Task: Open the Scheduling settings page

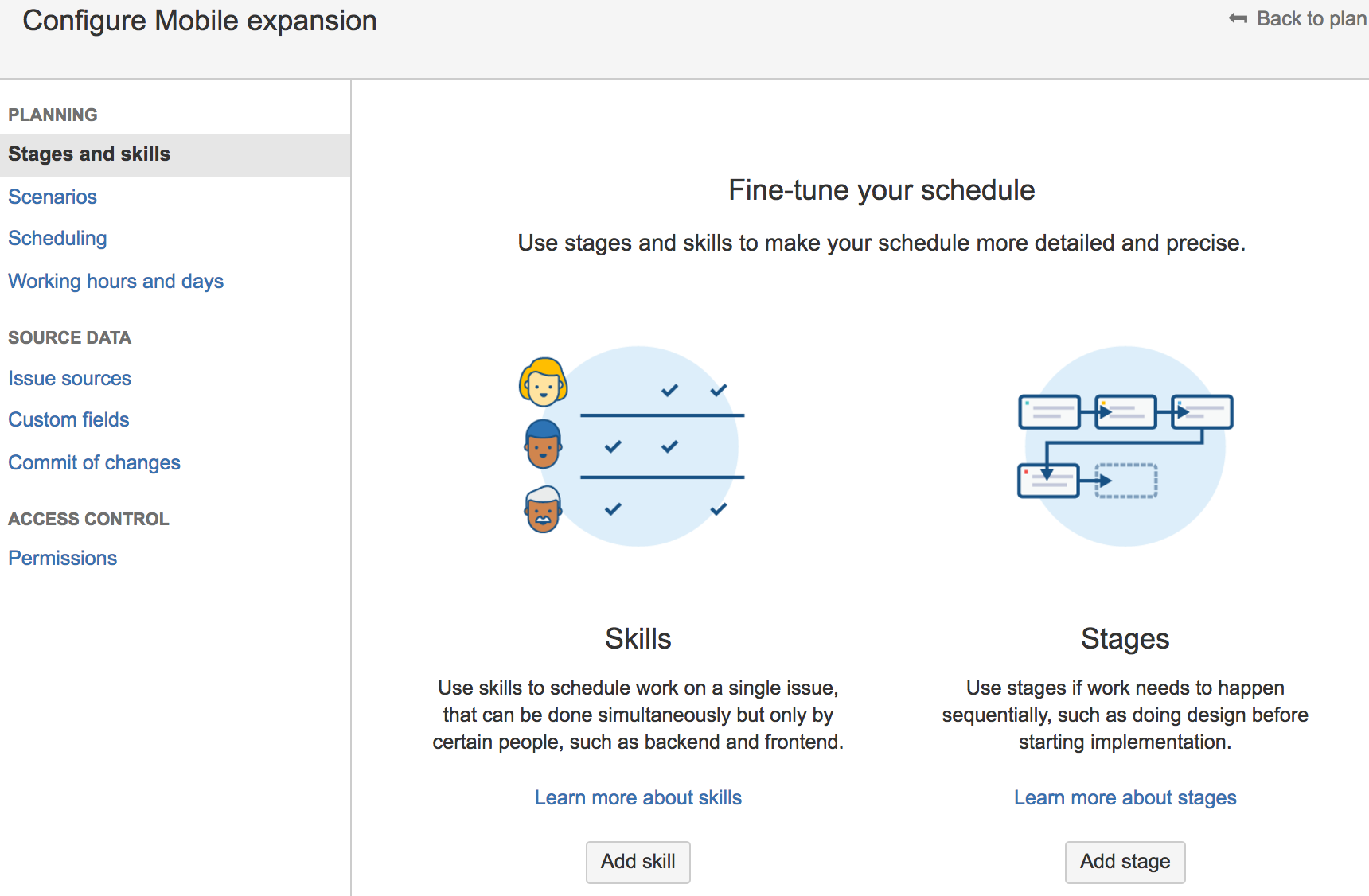Action: 57,239
